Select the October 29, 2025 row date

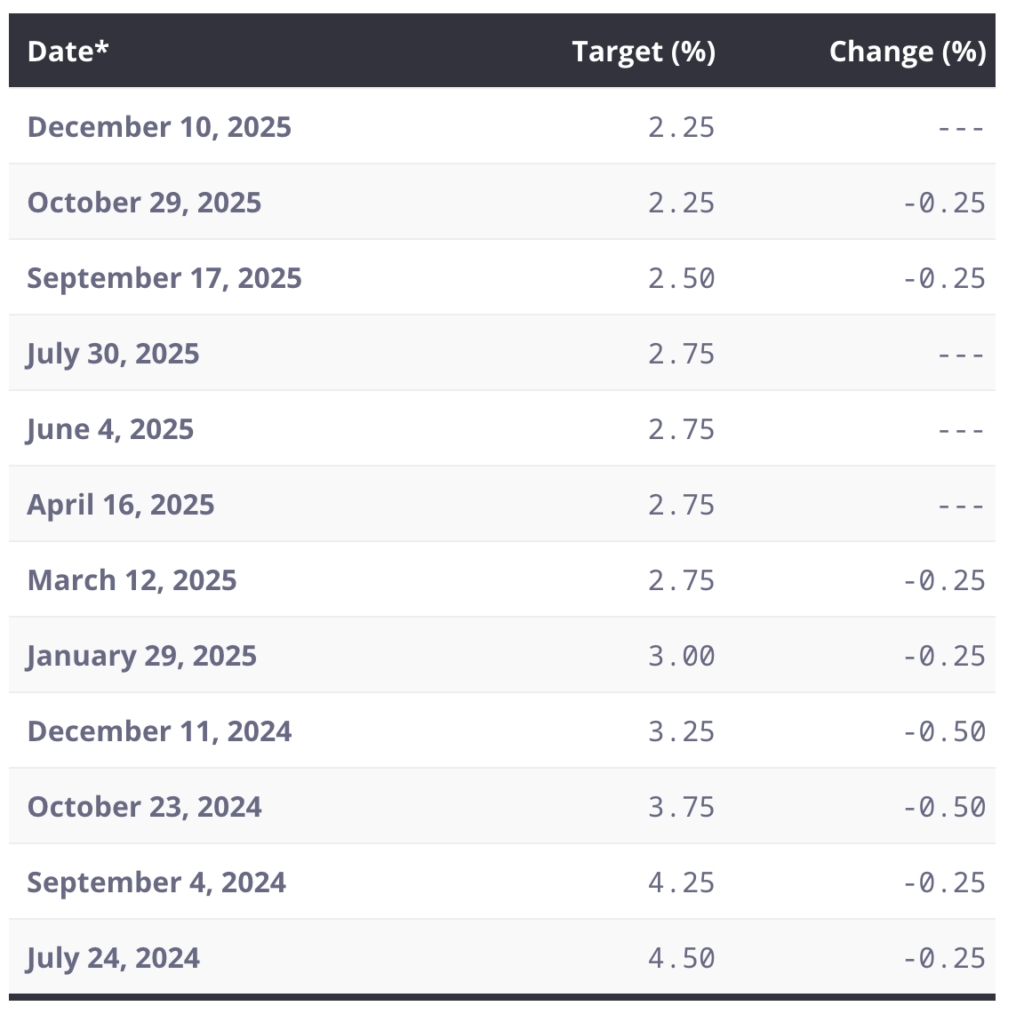(144, 203)
